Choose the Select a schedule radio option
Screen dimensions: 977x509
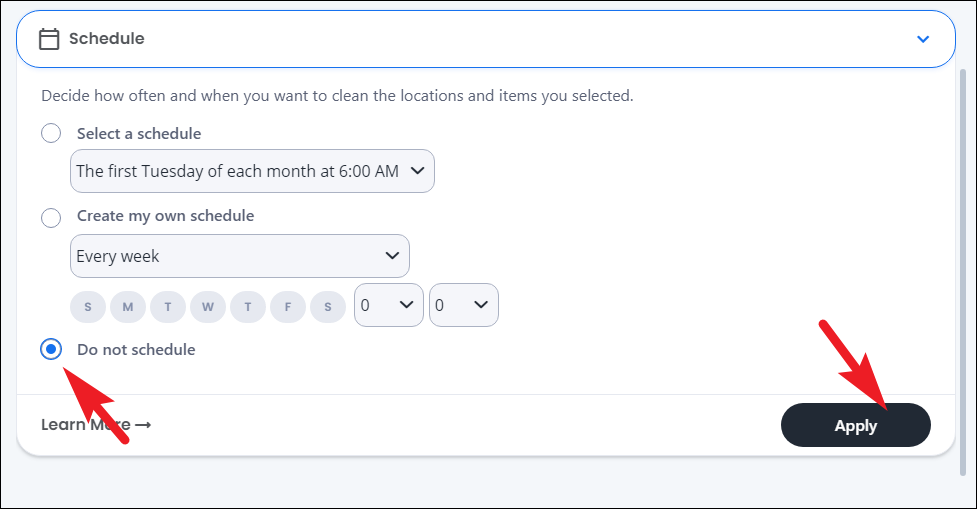pyautogui.click(x=51, y=133)
